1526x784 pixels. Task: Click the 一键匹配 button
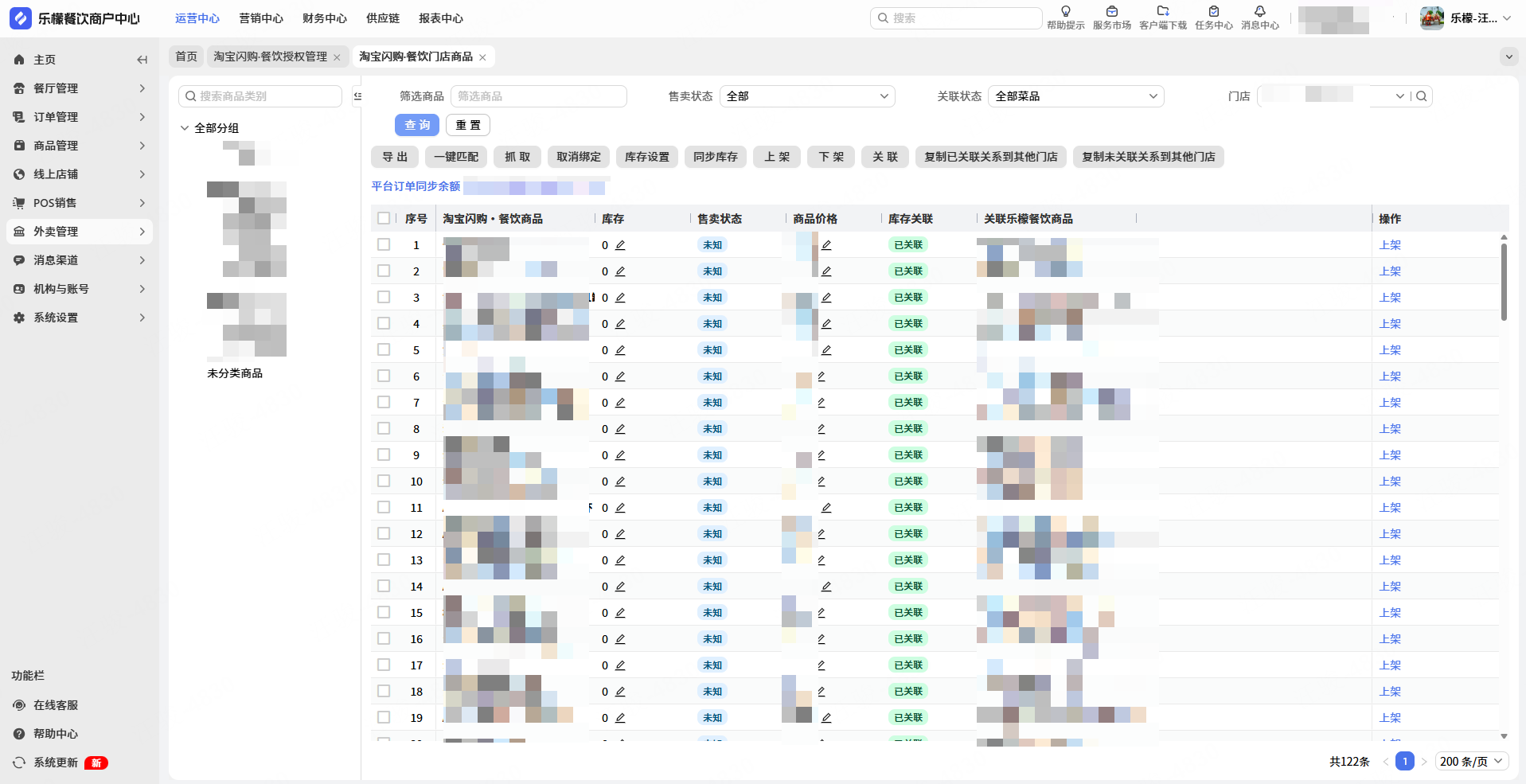pyautogui.click(x=456, y=157)
